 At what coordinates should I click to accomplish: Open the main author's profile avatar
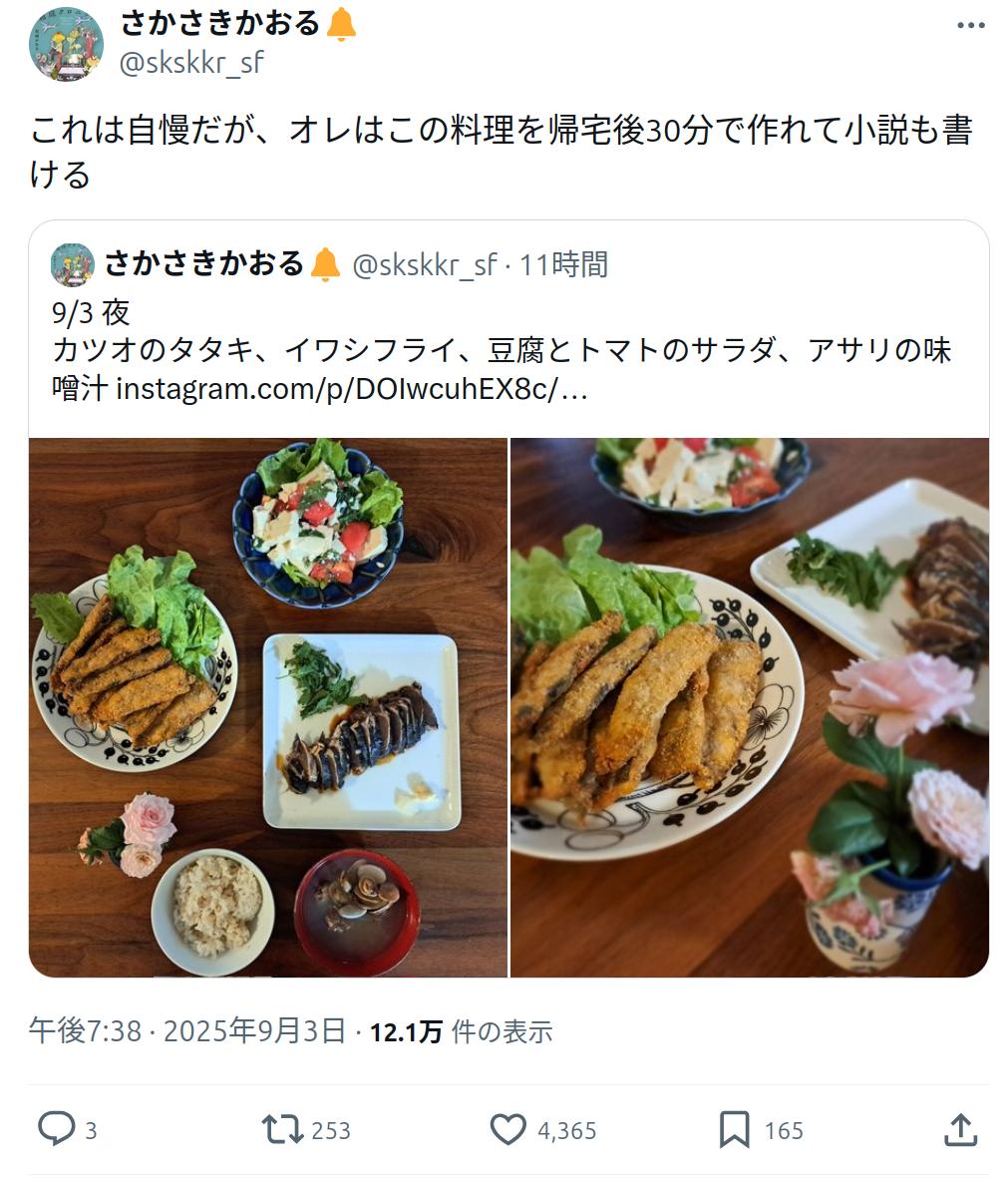click(66, 44)
